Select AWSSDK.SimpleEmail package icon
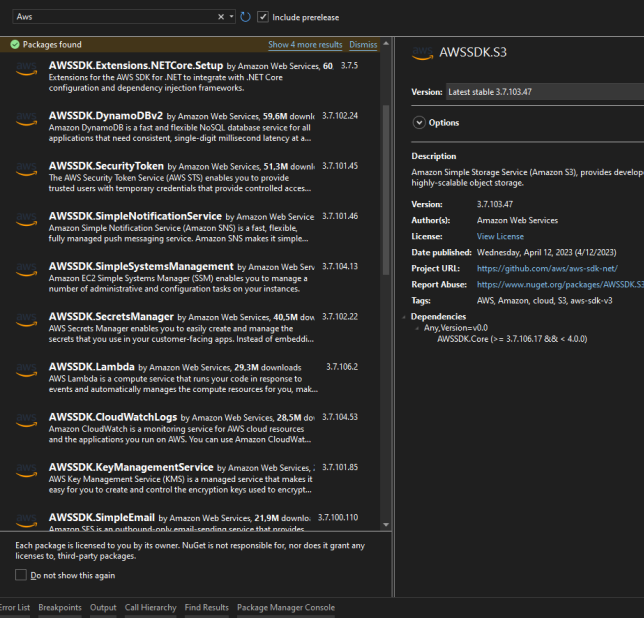The image size is (644, 618). pyautogui.click(x=26, y=521)
